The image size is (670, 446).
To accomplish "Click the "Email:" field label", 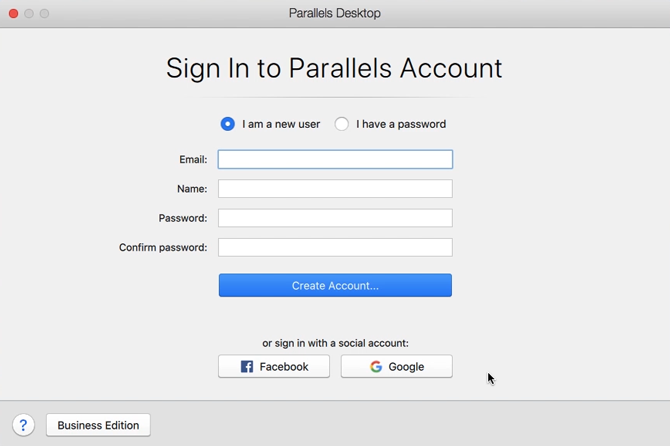I will (193, 159).
